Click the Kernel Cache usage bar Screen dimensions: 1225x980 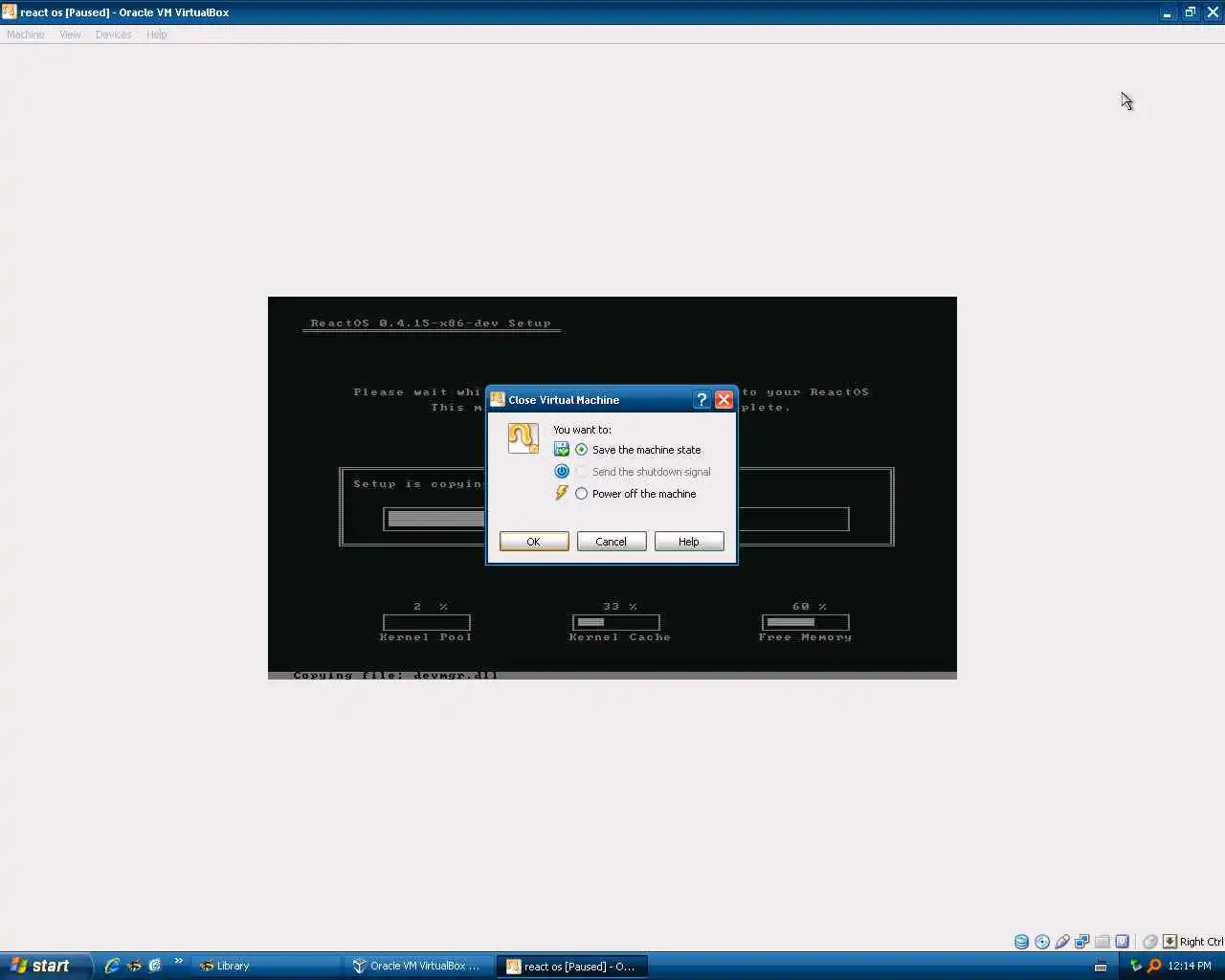tap(616, 622)
